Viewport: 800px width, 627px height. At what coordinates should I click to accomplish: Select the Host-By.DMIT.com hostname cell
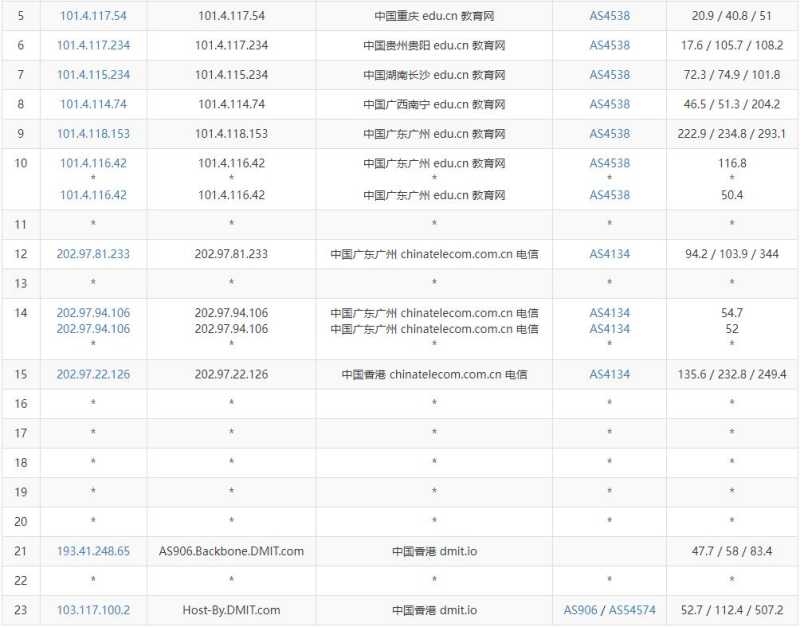point(231,610)
